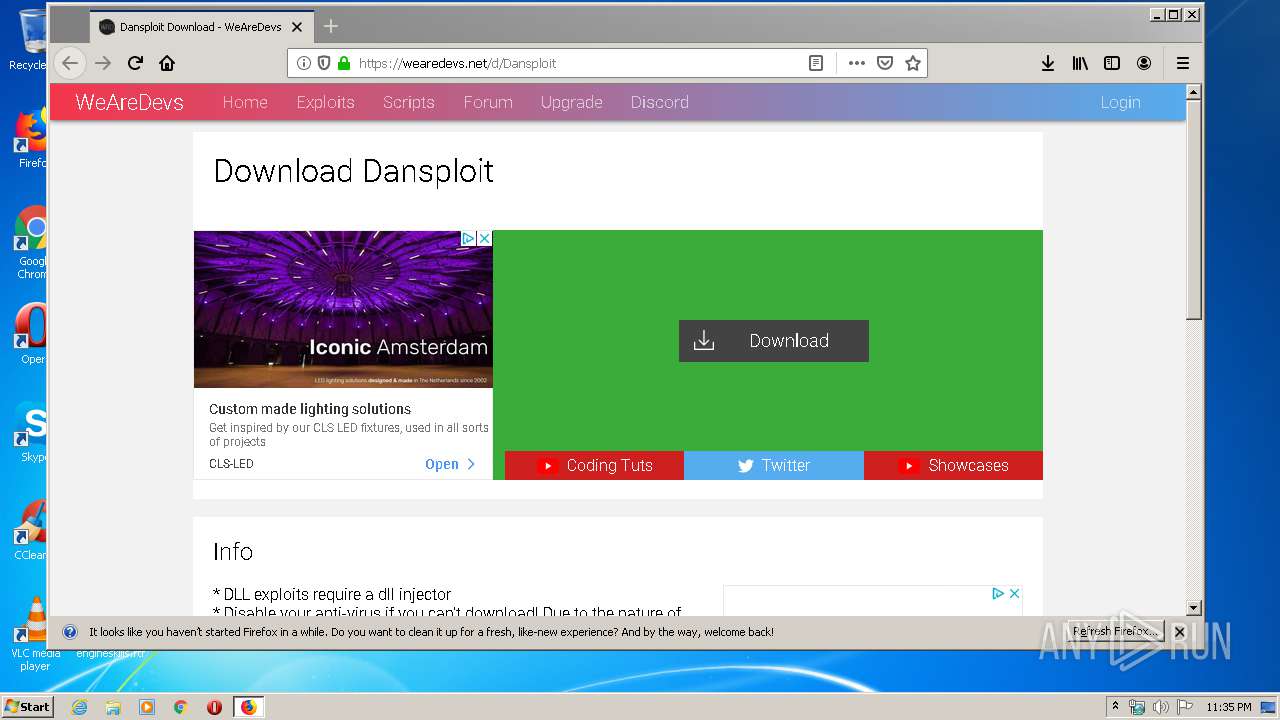Open the Showcases YouTube button

953,465
